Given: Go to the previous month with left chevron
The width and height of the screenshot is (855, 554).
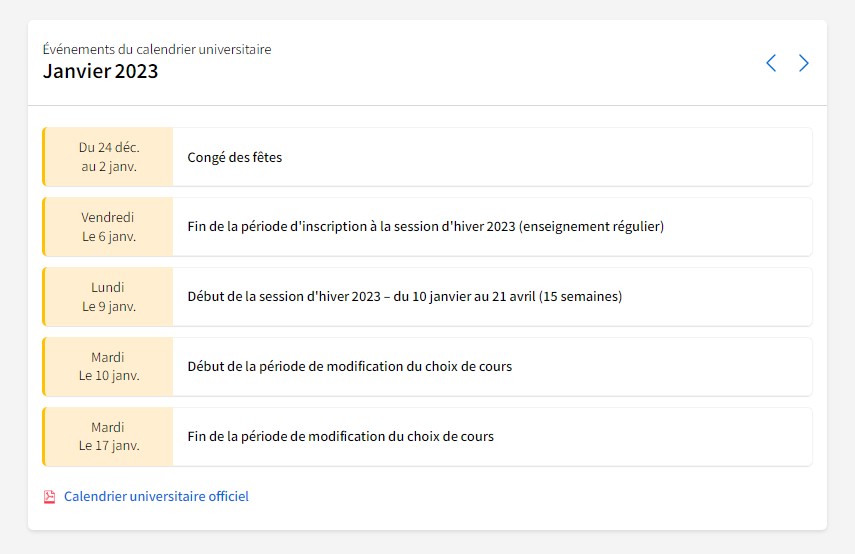Looking at the screenshot, I should [771, 63].
